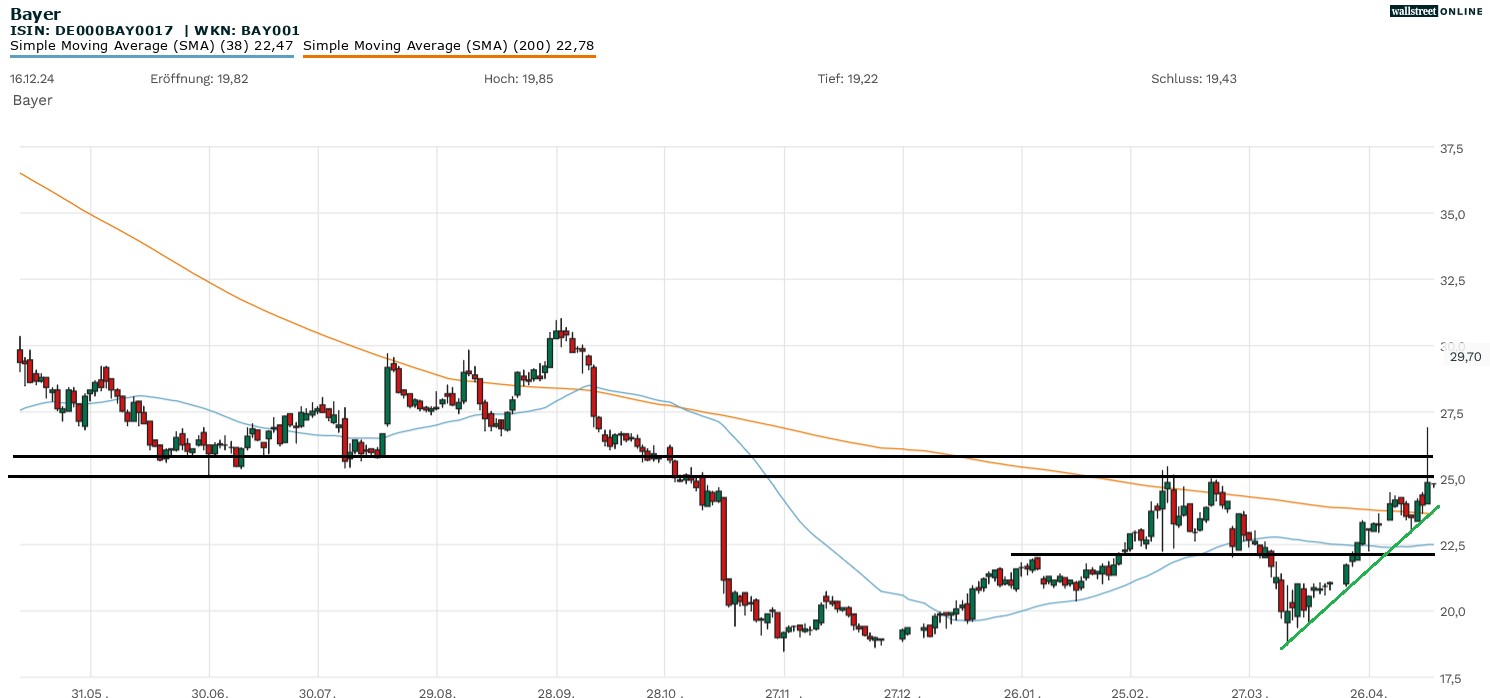Click the Schluss 19,43 value

1194,79
